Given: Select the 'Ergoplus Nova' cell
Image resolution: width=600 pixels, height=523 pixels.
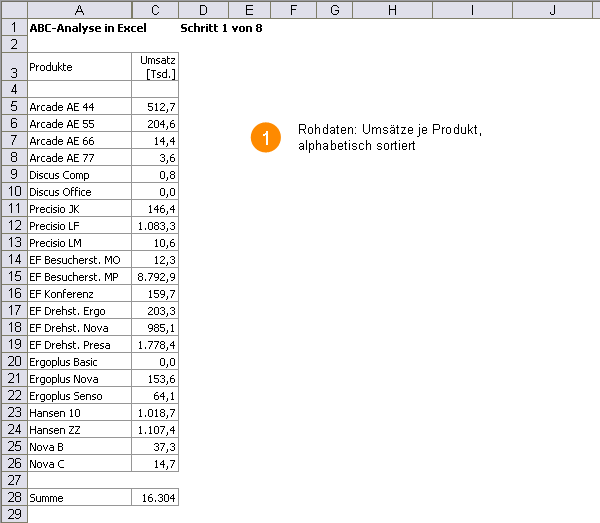Looking at the screenshot, I should click(x=80, y=379).
